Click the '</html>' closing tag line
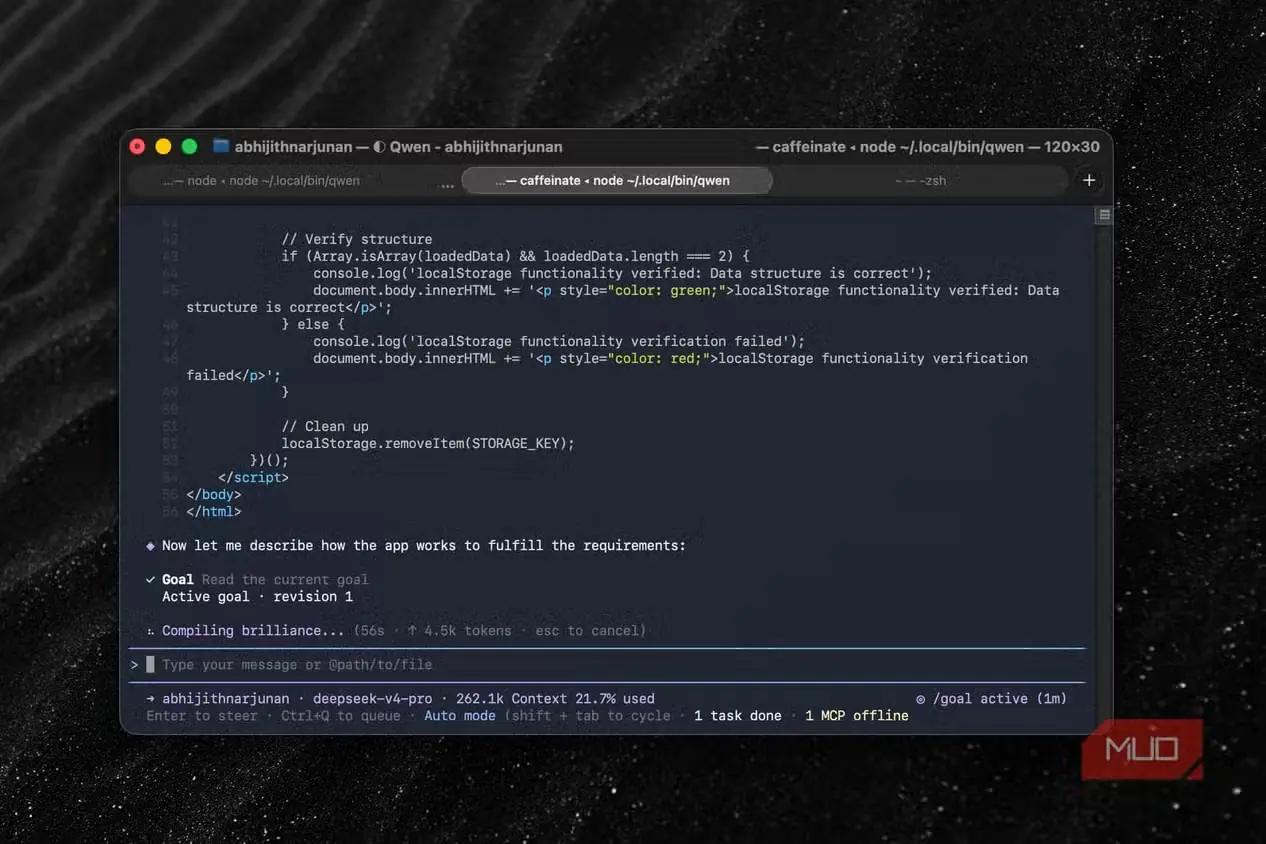The height and width of the screenshot is (844, 1266). pyautogui.click(x=214, y=512)
